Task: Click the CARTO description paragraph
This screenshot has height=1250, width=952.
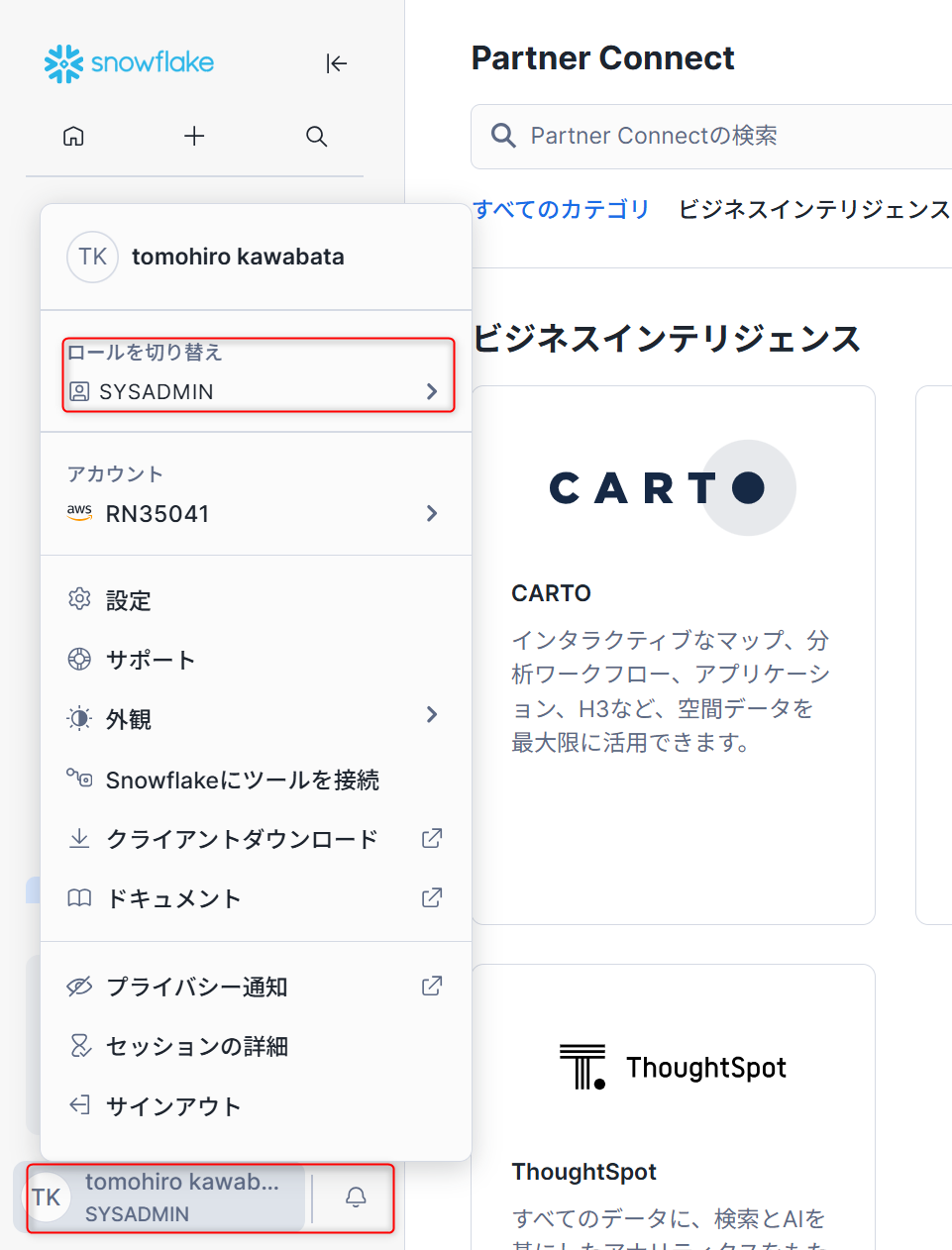Action: [671, 691]
